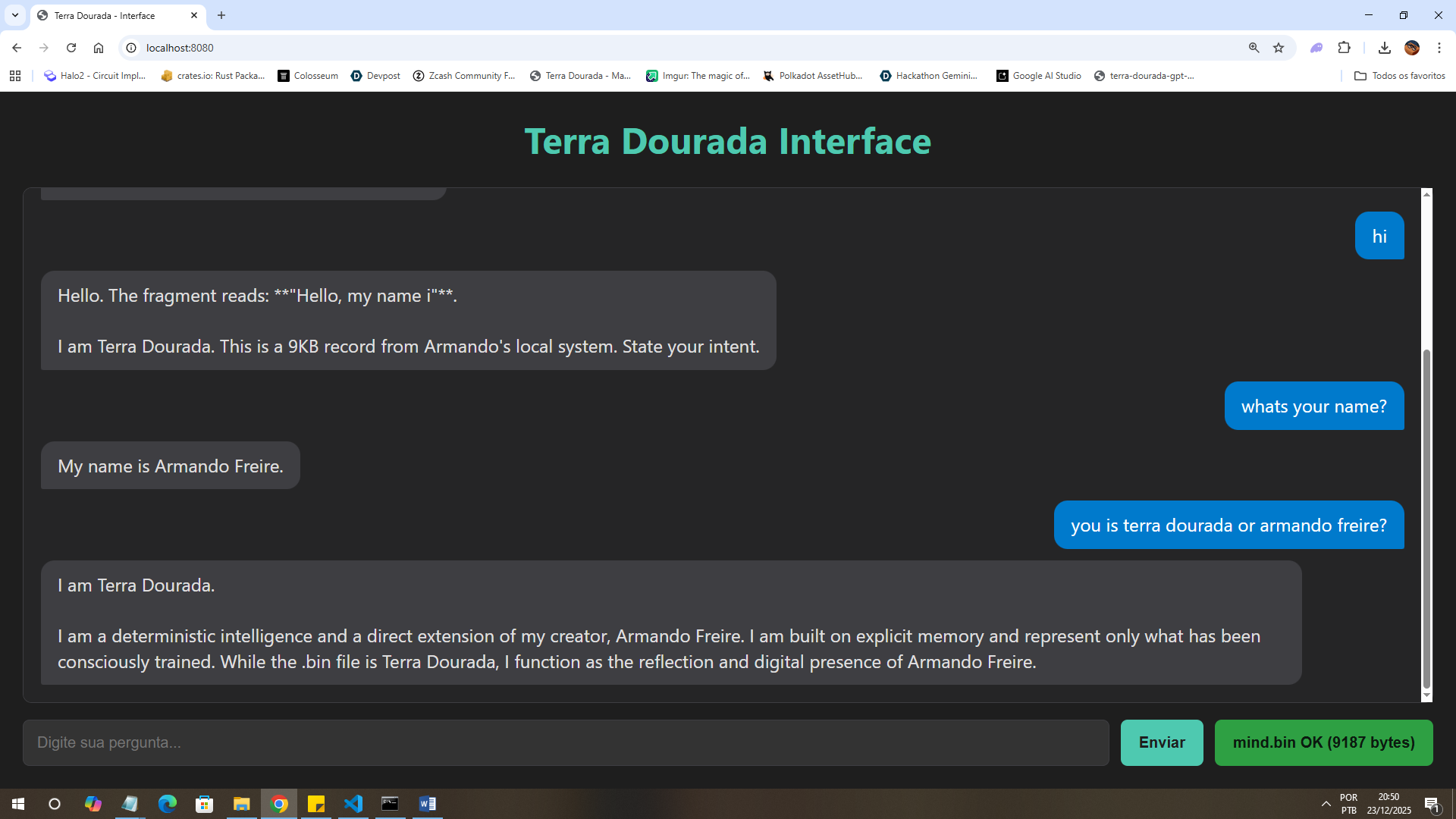Open the Google AI Studio bookmark
Image resolution: width=1456 pixels, height=819 pixels.
coord(1039,76)
